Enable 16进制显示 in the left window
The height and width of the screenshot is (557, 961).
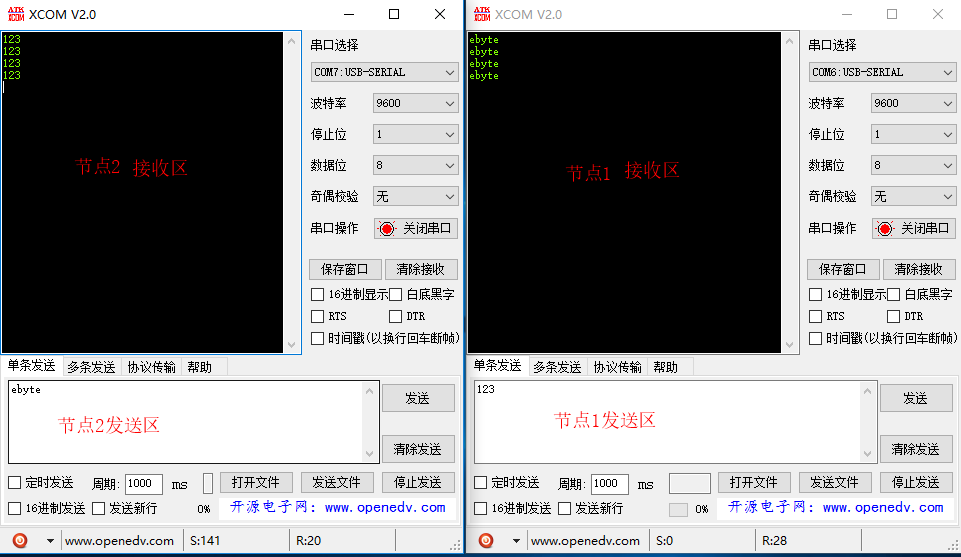coord(318,295)
